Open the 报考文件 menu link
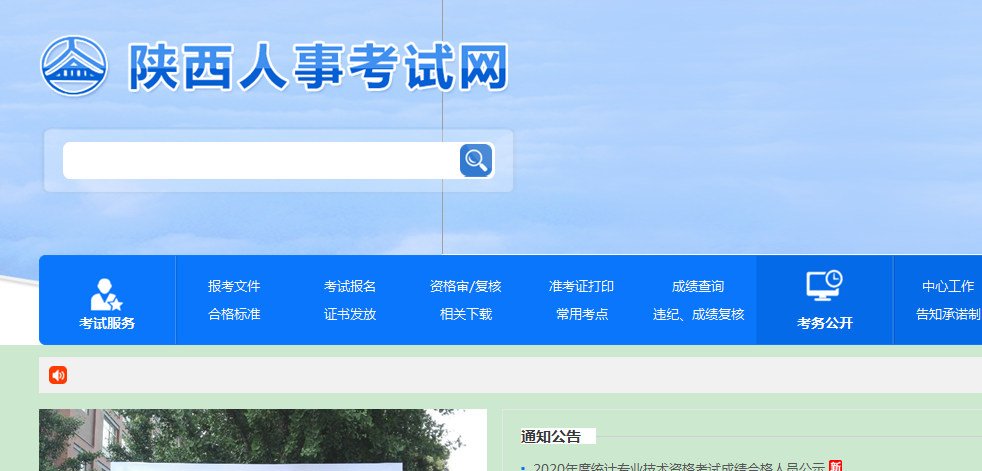982x471 pixels. pyautogui.click(x=234, y=286)
